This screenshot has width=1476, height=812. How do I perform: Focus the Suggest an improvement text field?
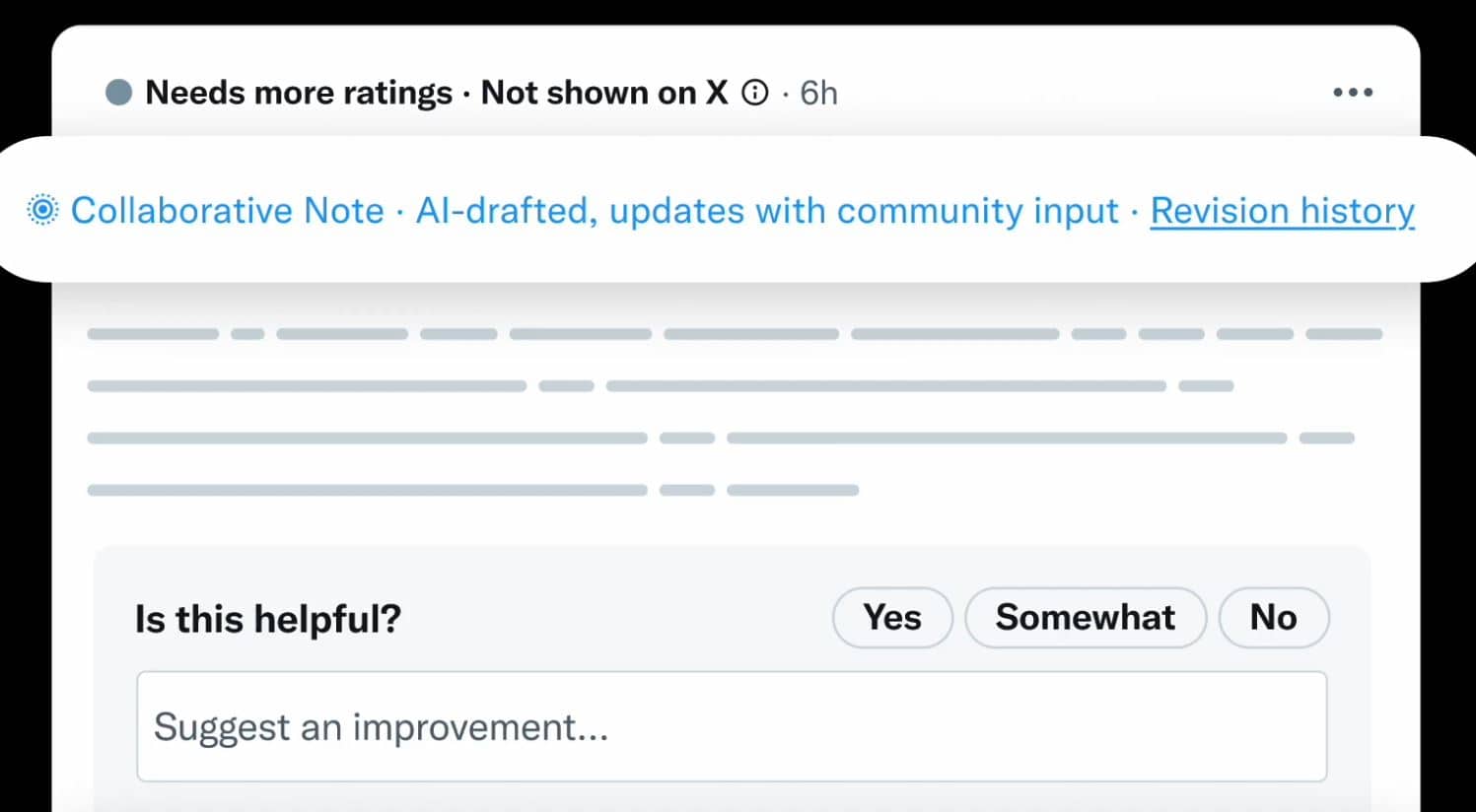click(x=731, y=727)
